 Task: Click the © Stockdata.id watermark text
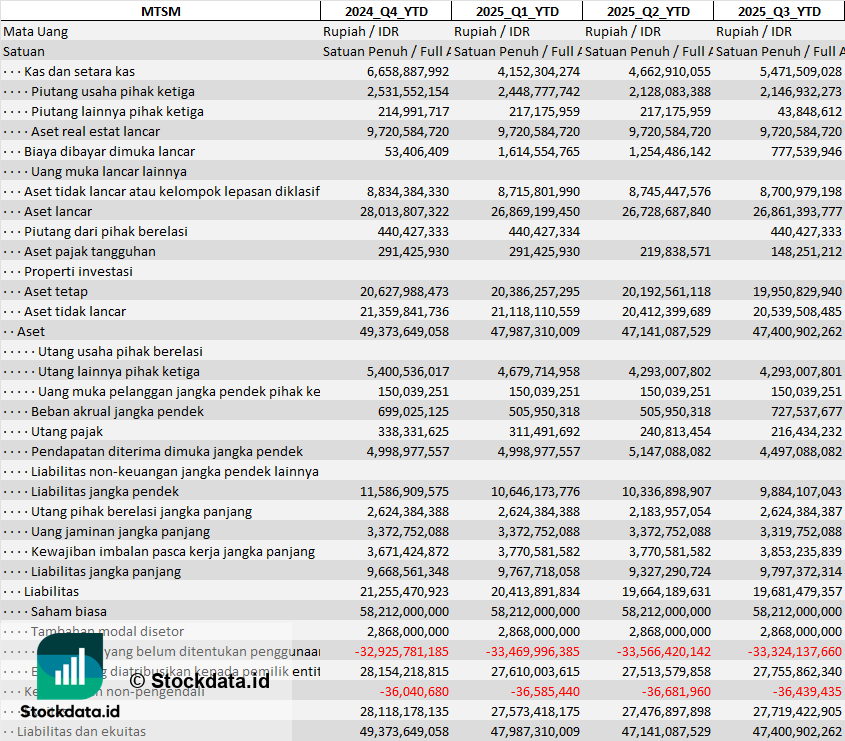pyautogui.click(x=198, y=681)
